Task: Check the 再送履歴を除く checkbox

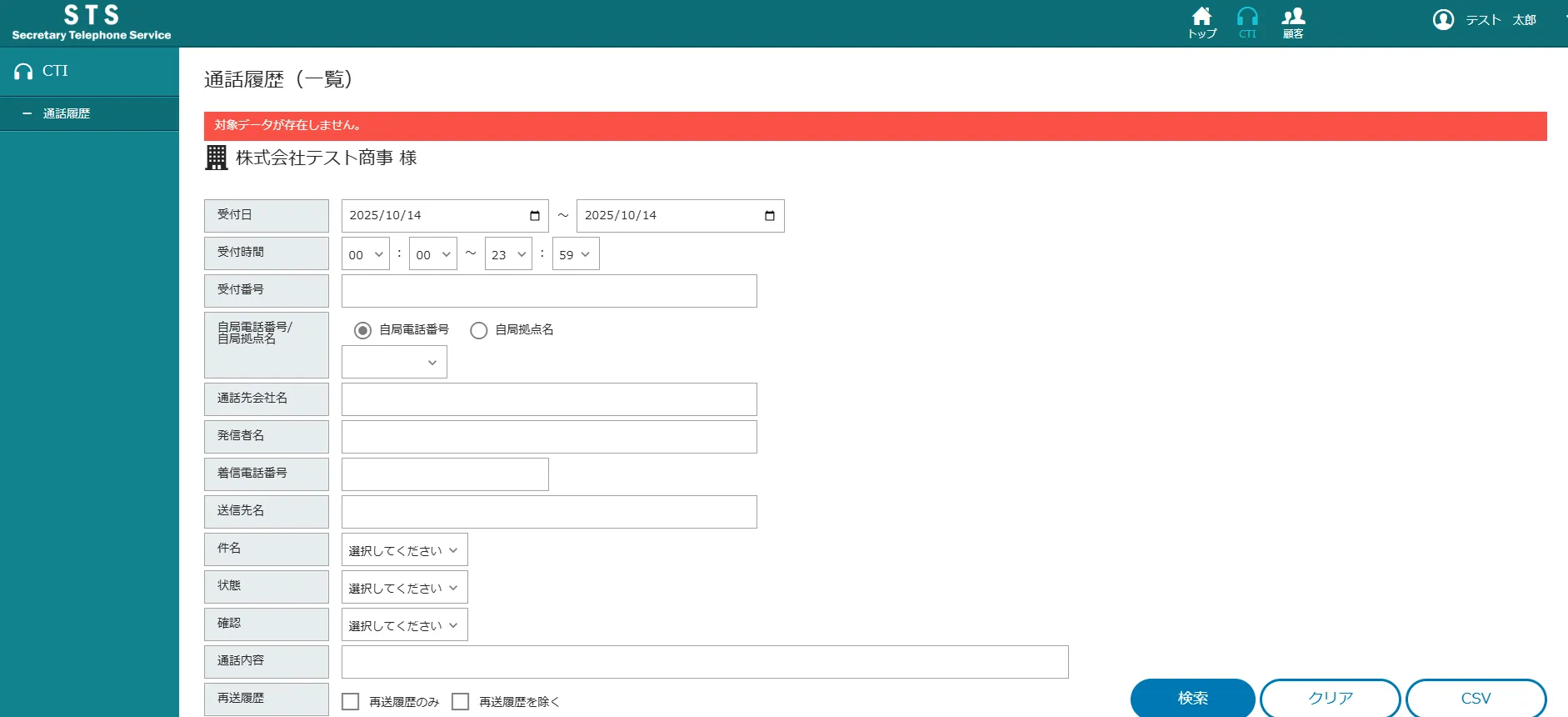Action: (461, 702)
